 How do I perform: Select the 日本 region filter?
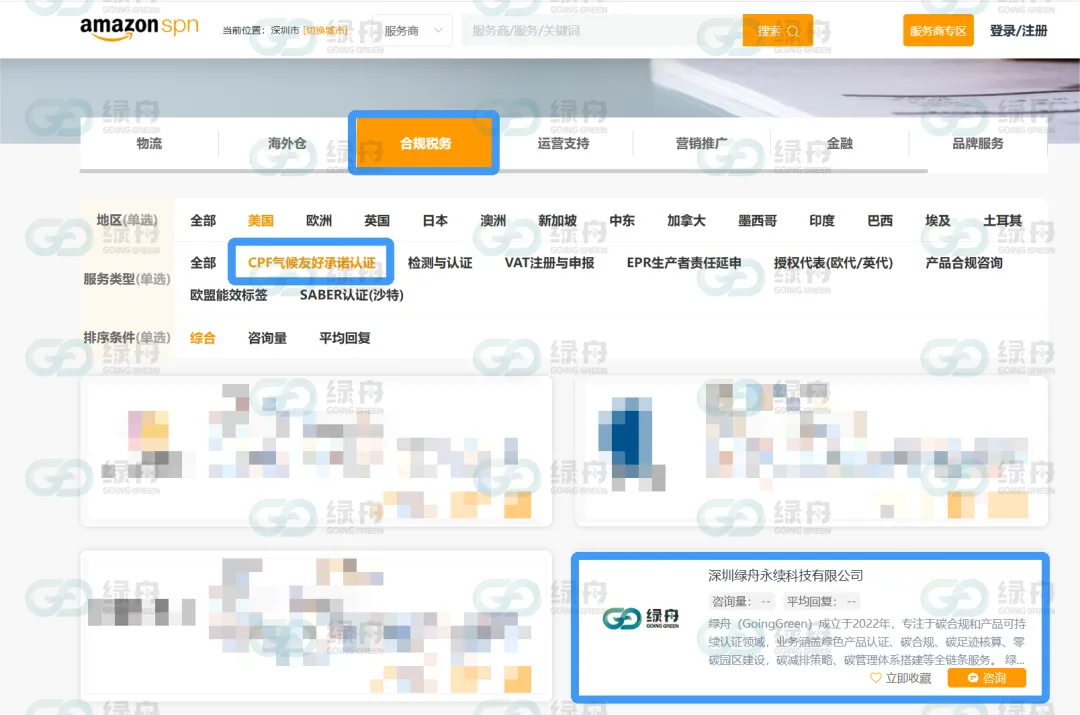[435, 220]
